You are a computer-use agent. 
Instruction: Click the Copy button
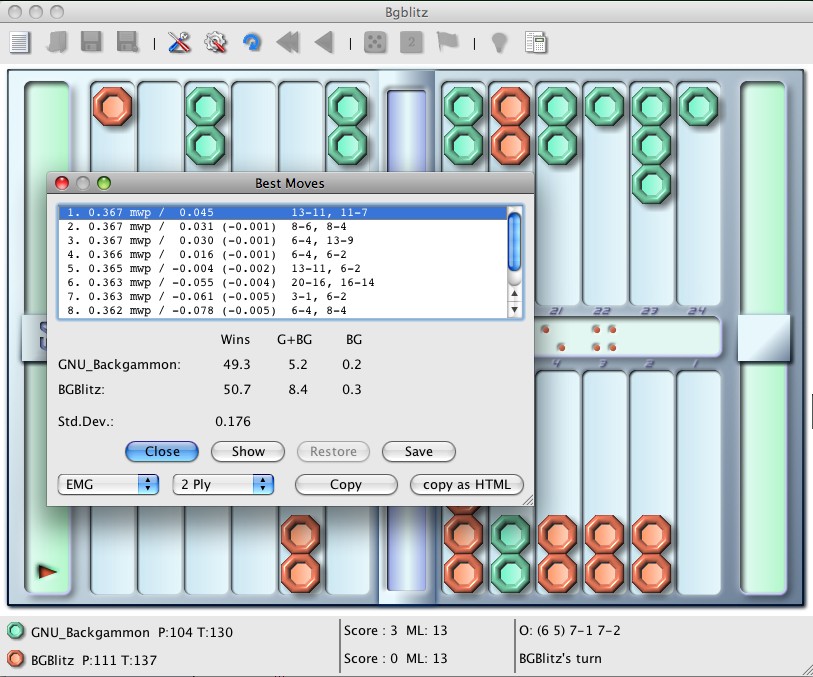346,484
